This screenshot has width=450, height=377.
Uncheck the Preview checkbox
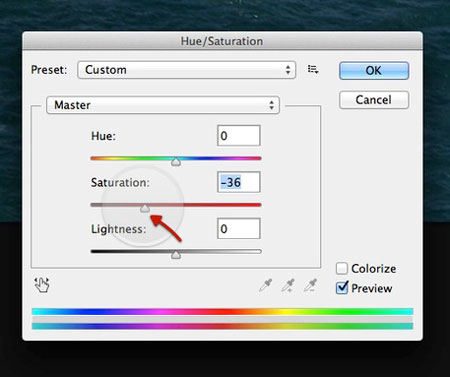pos(342,288)
